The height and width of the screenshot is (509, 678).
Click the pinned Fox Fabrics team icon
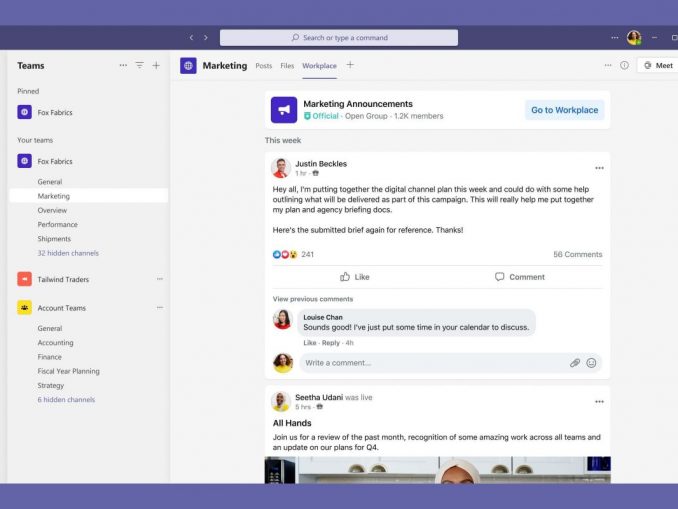coord(25,112)
